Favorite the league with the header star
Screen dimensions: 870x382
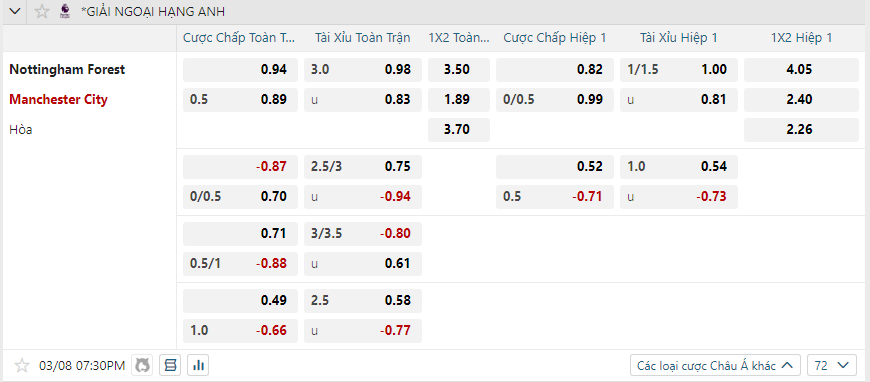coord(42,11)
